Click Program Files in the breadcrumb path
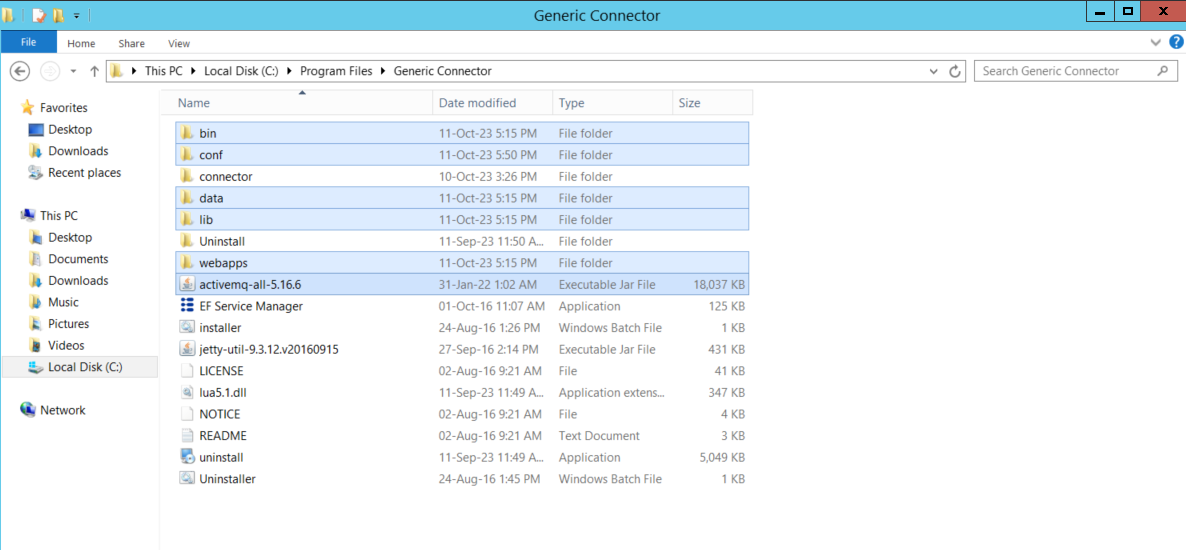The image size is (1186, 550). tap(336, 71)
